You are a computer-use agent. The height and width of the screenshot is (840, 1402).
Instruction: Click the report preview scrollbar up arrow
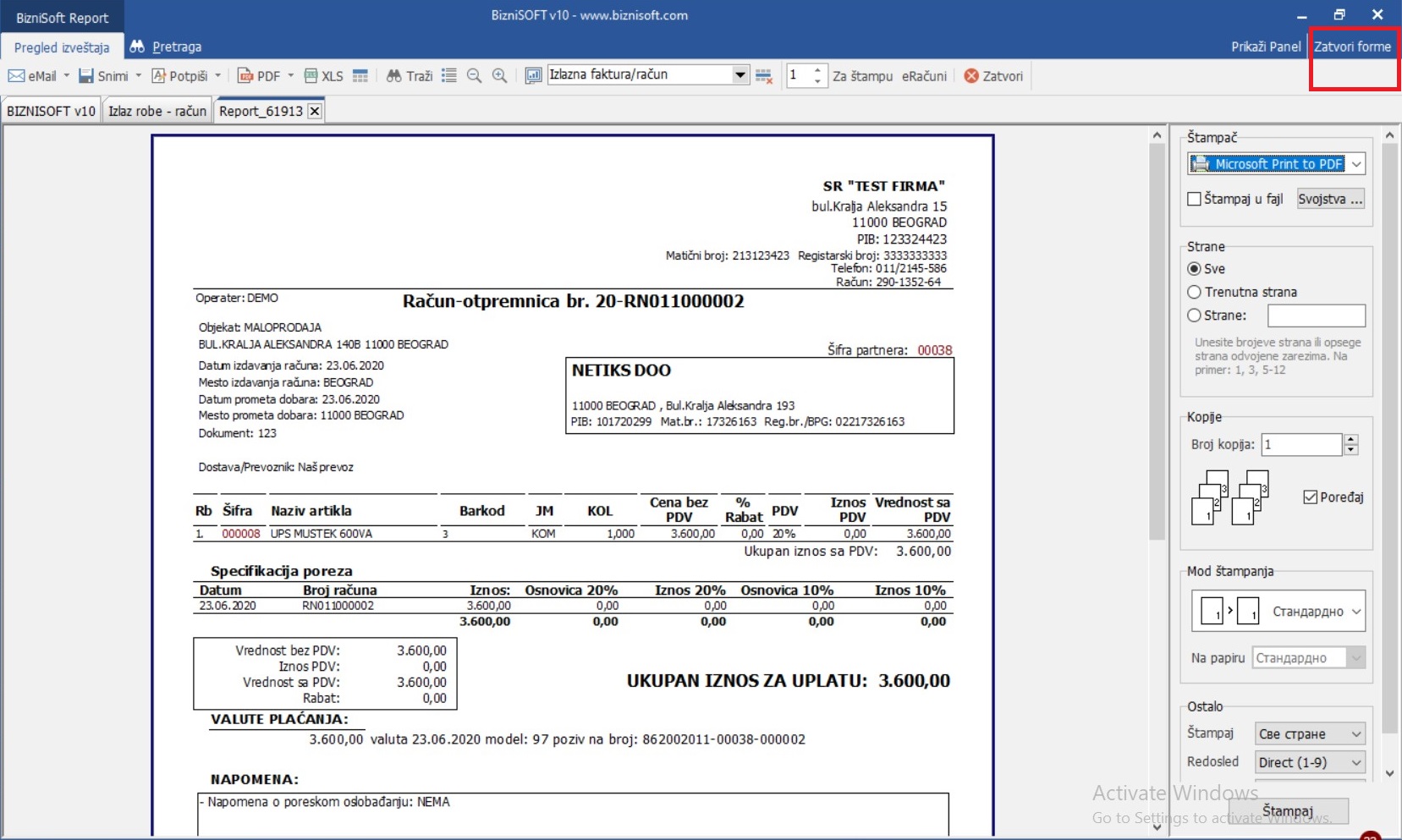[1157, 135]
